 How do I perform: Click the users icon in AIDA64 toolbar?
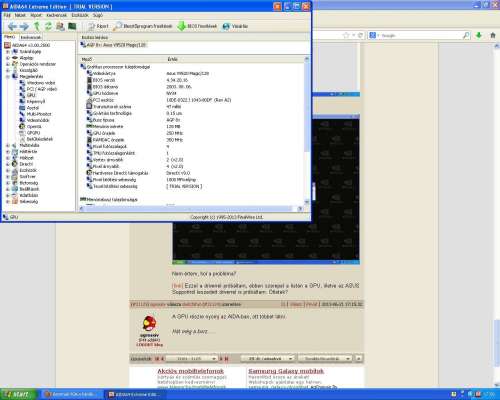pyautogui.click(x=60, y=26)
